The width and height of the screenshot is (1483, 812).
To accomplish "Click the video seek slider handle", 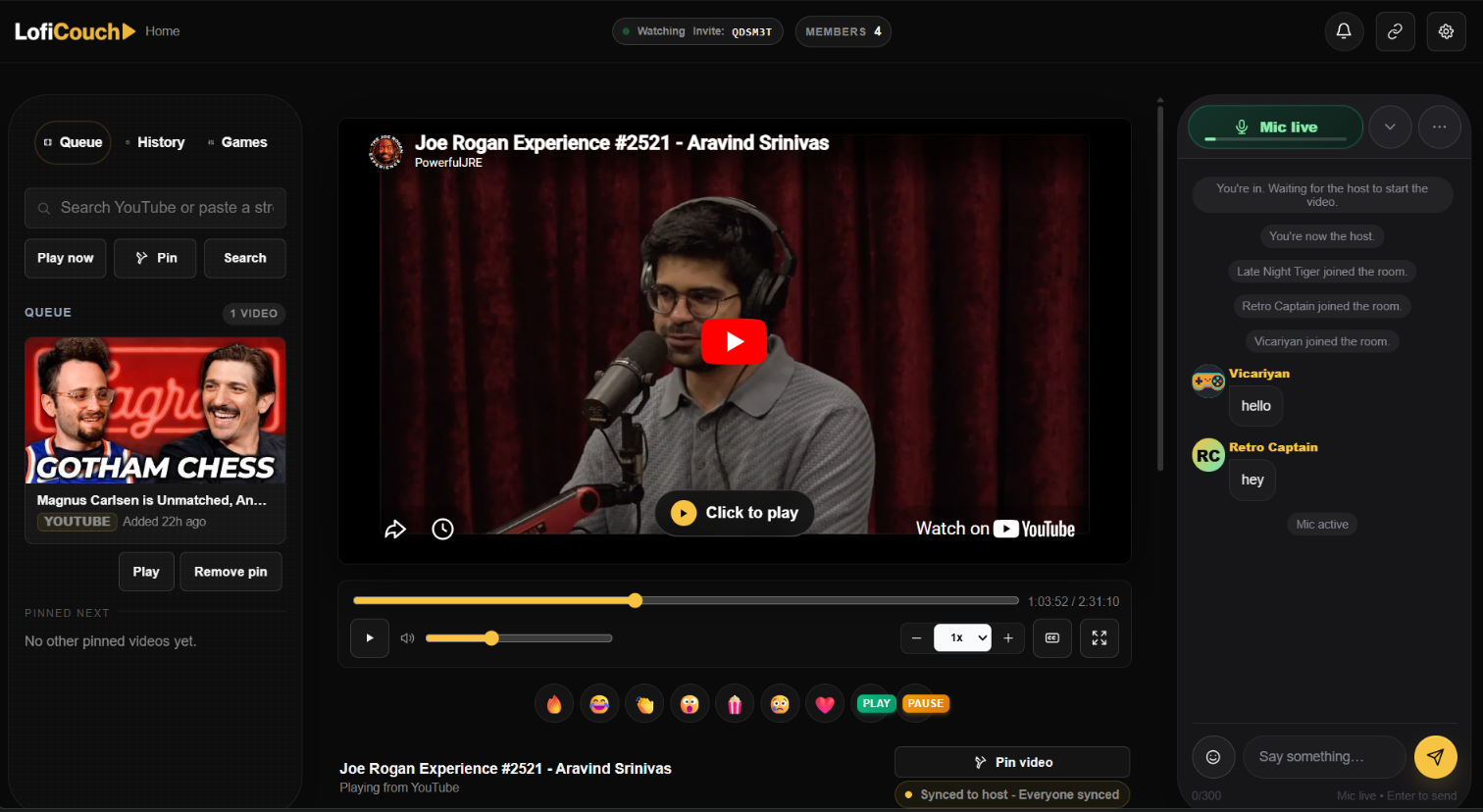I will (636, 600).
